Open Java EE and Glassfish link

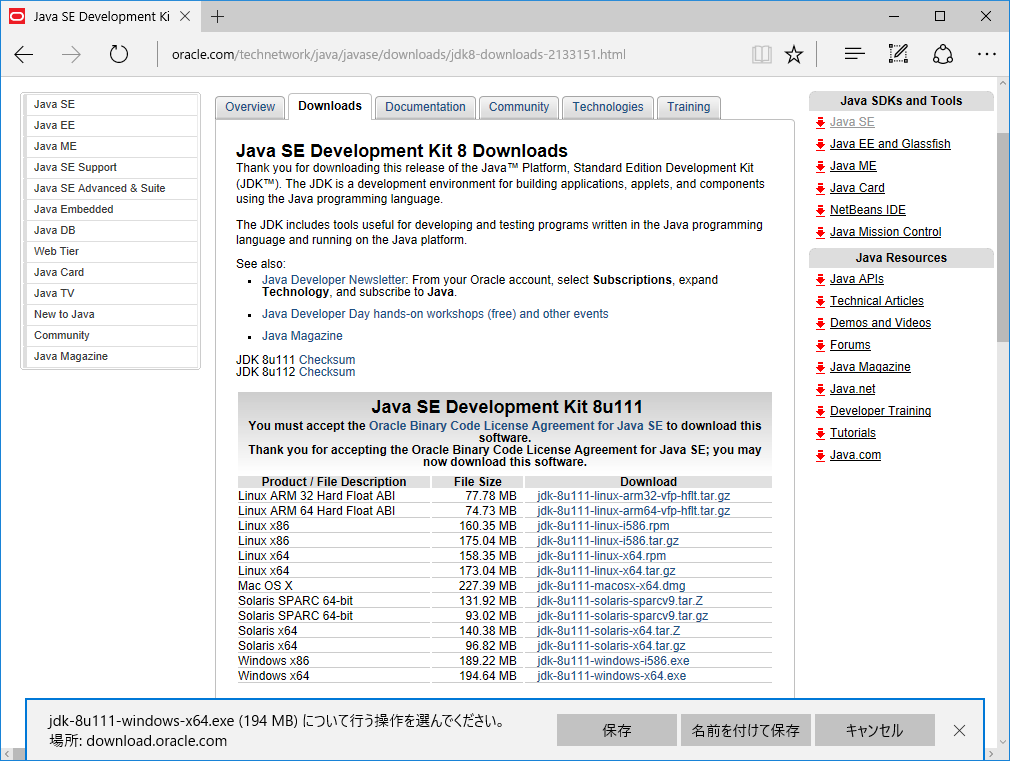click(890, 144)
